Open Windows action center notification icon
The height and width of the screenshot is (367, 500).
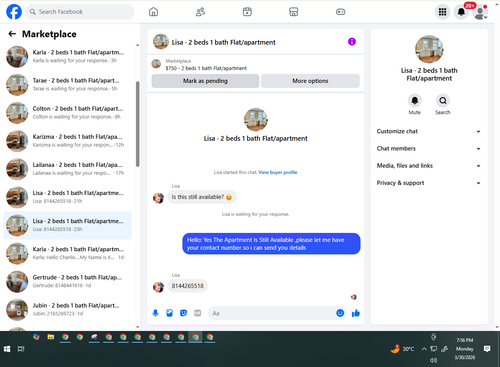[x=487, y=349]
